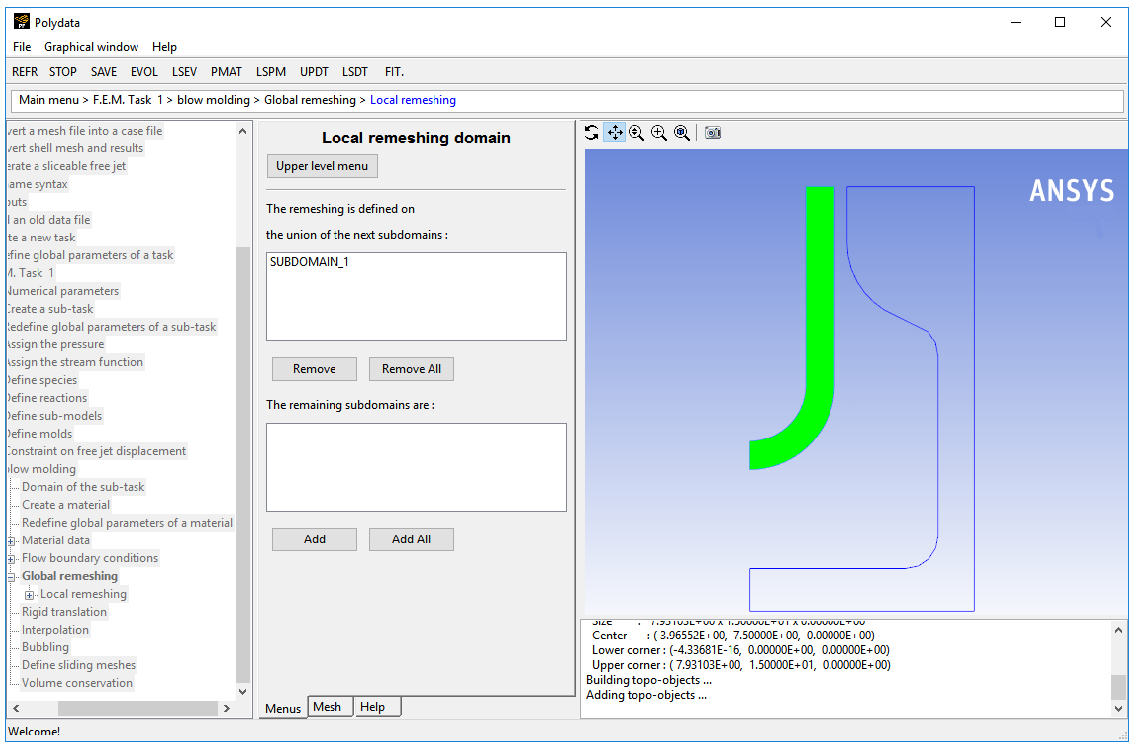The height and width of the screenshot is (749, 1133).
Task: Select Bubbling tree item
Action: click(x=46, y=647)
